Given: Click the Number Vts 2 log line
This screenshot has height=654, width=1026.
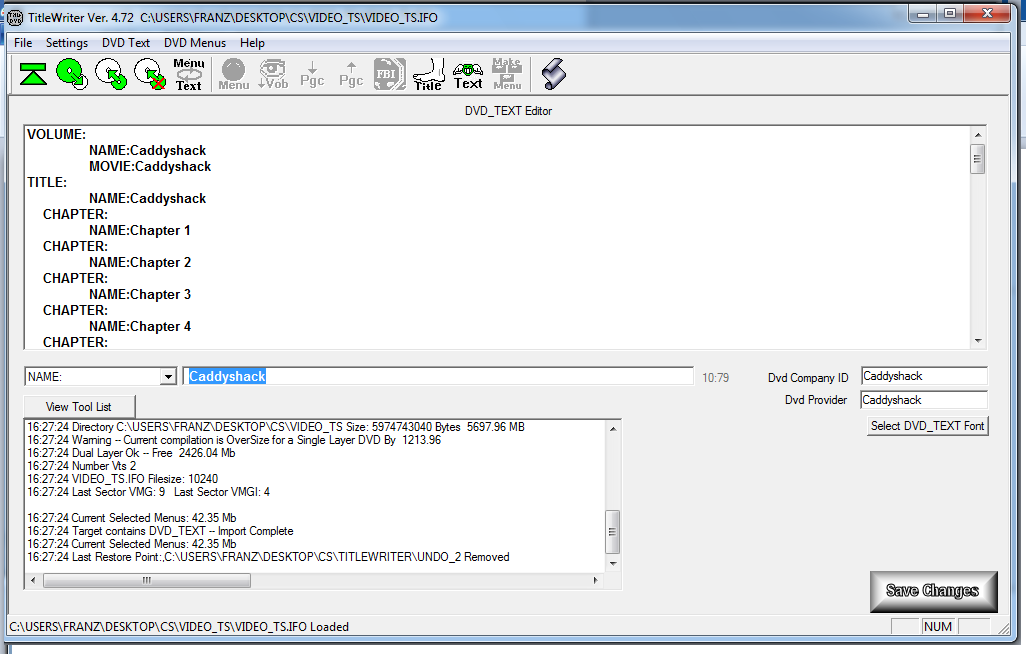Looking at the screenshot, I should click(82, 466).
